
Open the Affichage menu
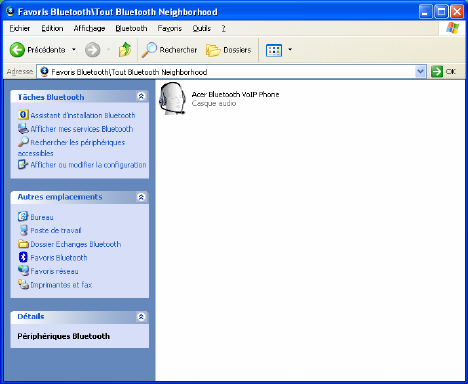[x=89, y=29]
